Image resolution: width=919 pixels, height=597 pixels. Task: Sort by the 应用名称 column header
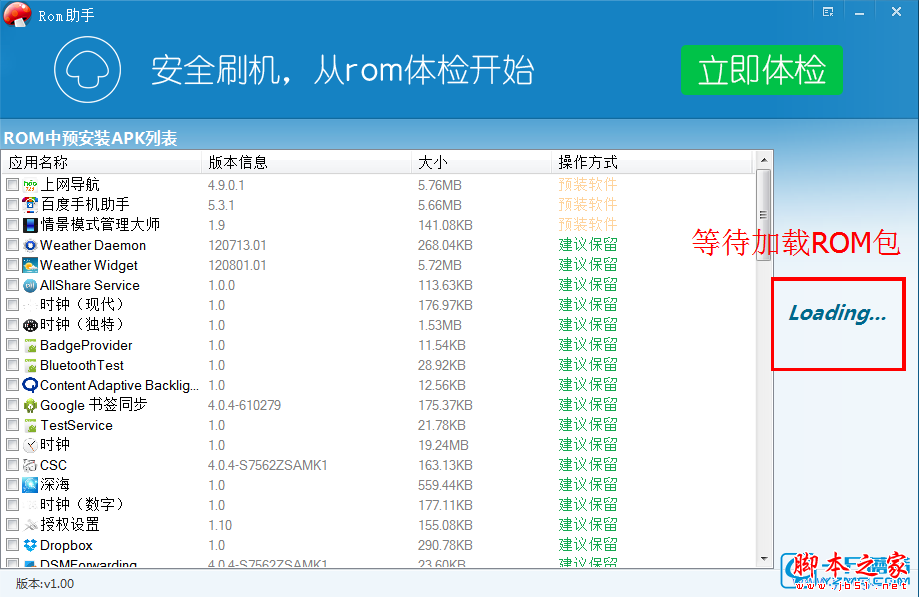coord(102,162)
